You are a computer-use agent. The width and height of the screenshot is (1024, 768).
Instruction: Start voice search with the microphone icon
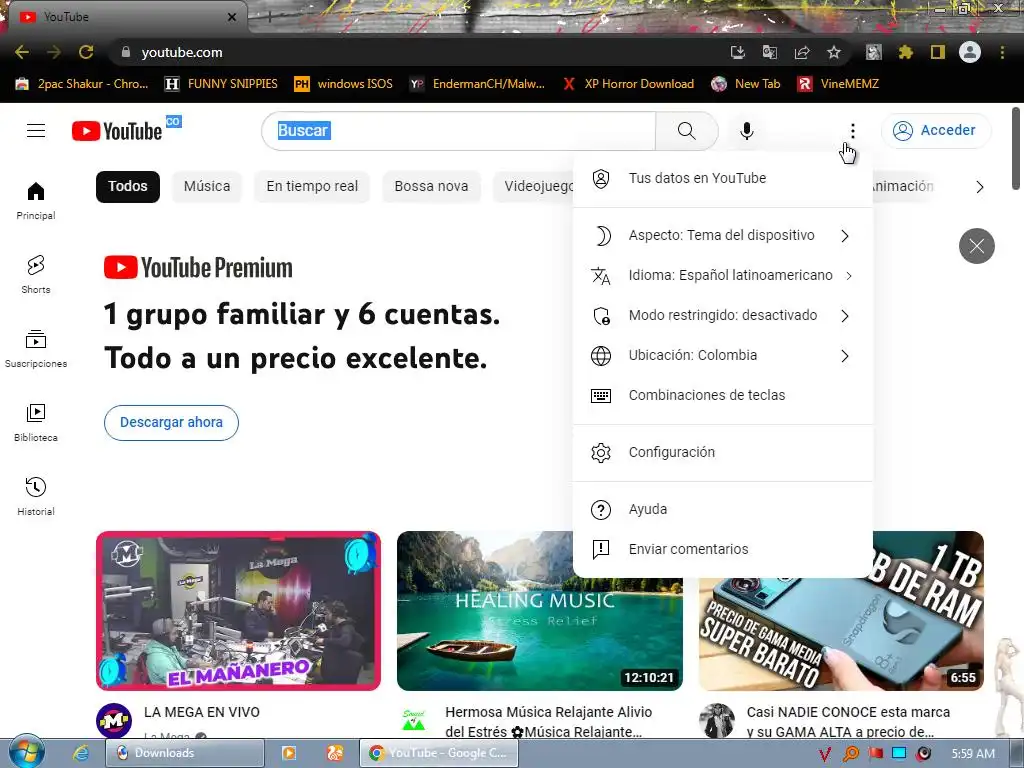tap(746, 131)
